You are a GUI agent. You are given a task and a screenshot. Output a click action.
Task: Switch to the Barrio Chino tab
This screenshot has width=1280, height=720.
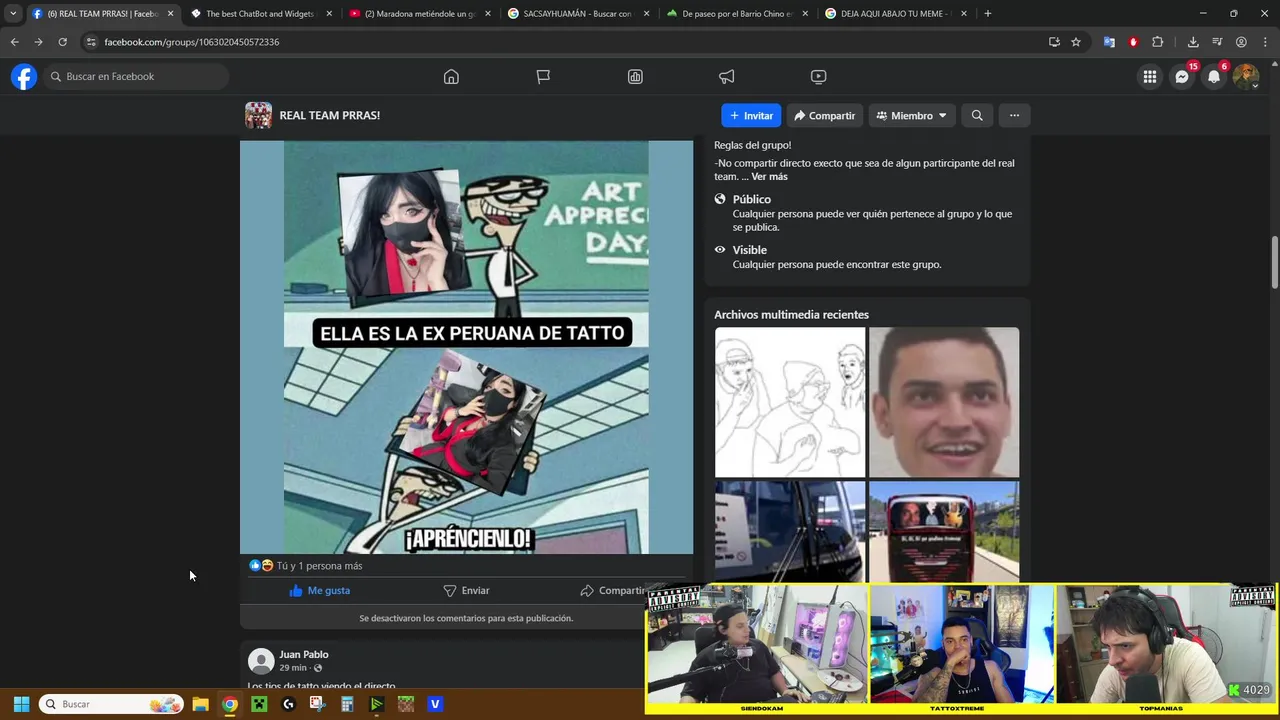736,14
